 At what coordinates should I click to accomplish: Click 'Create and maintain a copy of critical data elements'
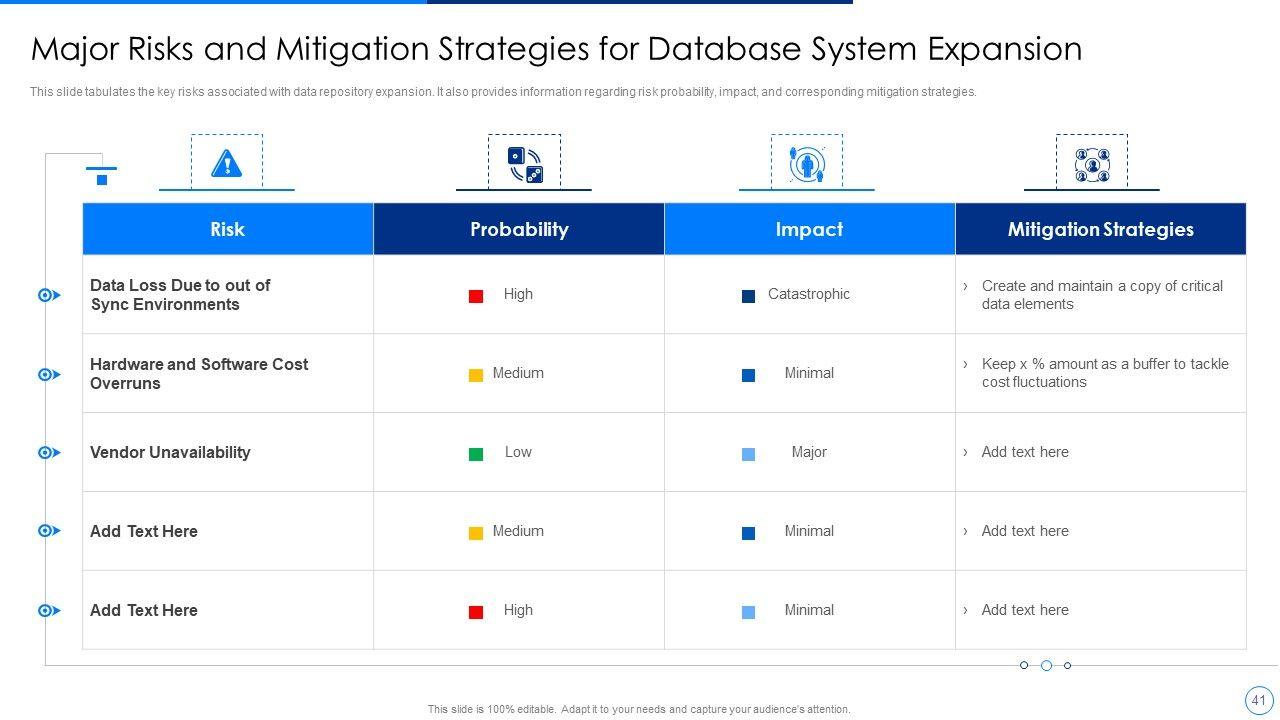click(1102, 295)
